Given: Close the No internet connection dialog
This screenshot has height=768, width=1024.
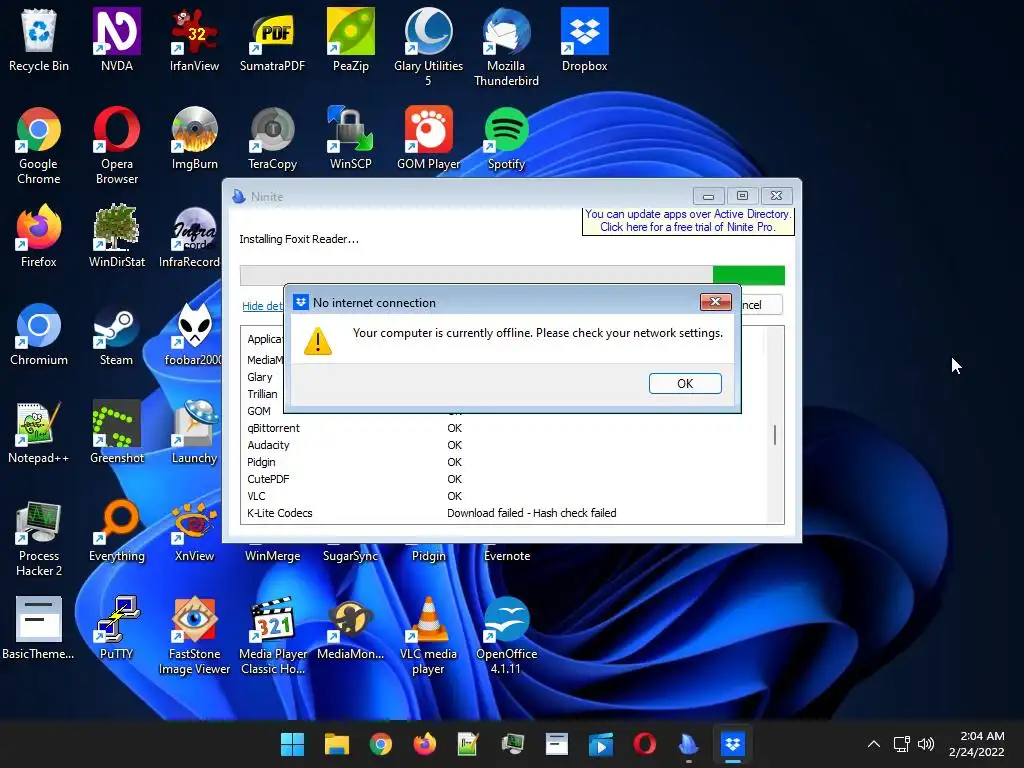Looking at the screenshot, I should (x=715, y=302).
